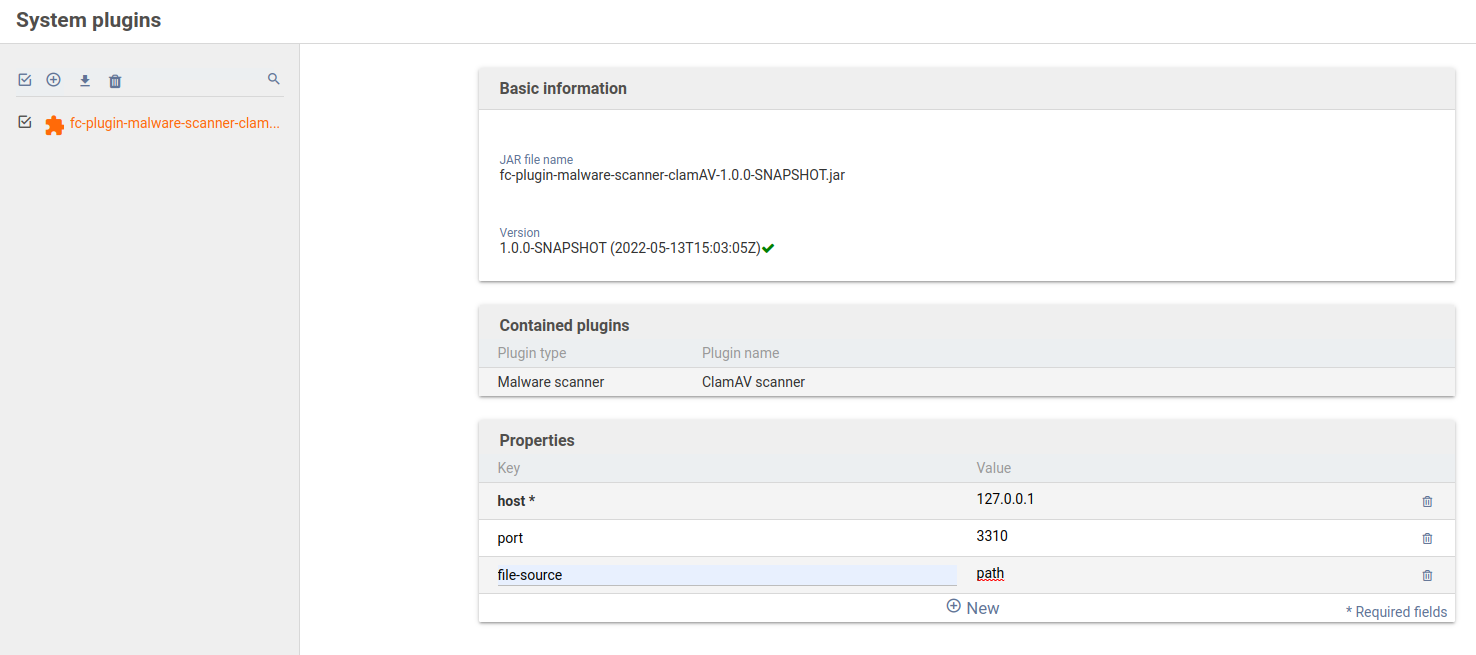Select fc-plugin-malware-scanner-clam plugin entry
The height and width of the screenshot is (655, 1476).
tap(175, 124)
